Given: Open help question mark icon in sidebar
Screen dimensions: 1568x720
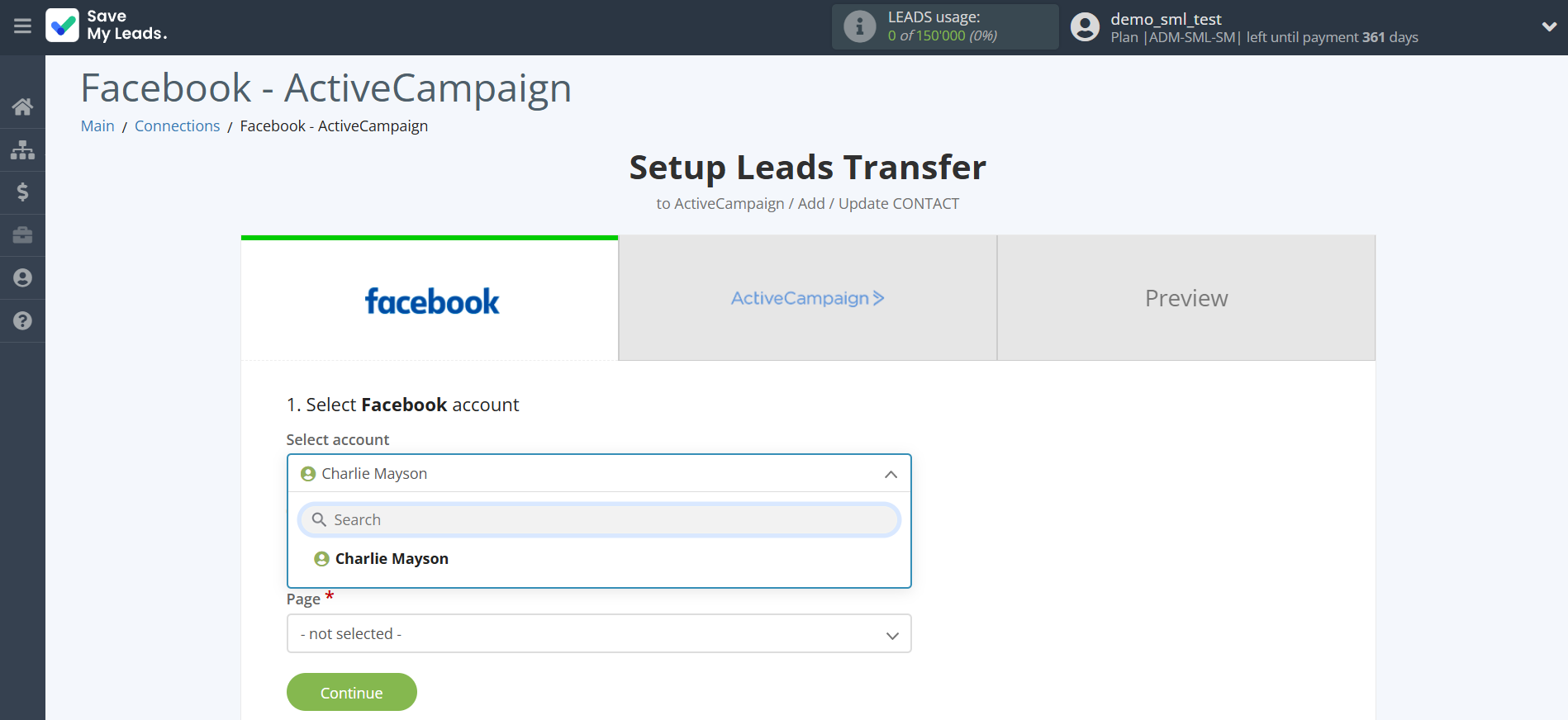Looking at the screenshot, I should (22, 321).
